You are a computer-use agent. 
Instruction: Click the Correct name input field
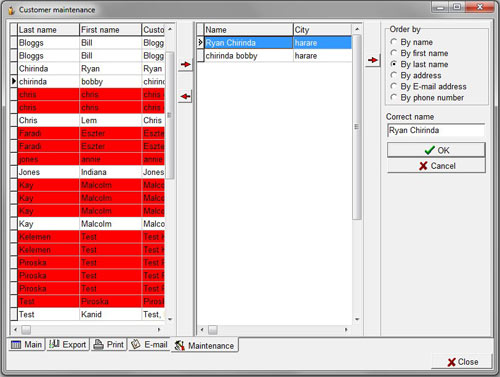pos(436,130)
